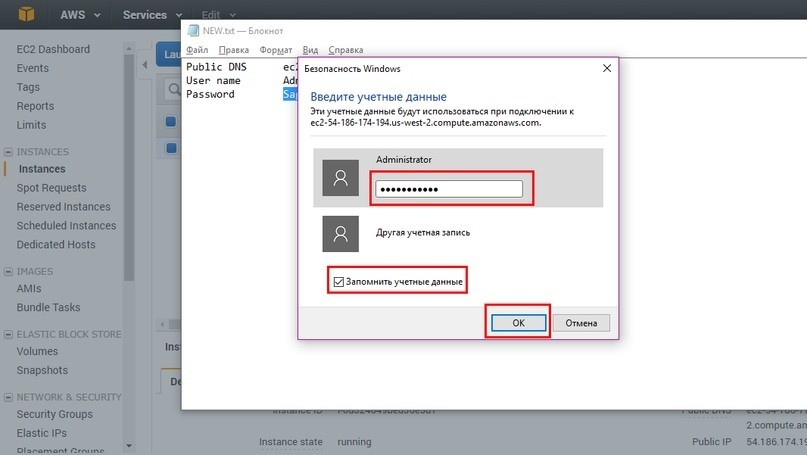Open the Edit dropdown in AWS bar

pos(218,15)
